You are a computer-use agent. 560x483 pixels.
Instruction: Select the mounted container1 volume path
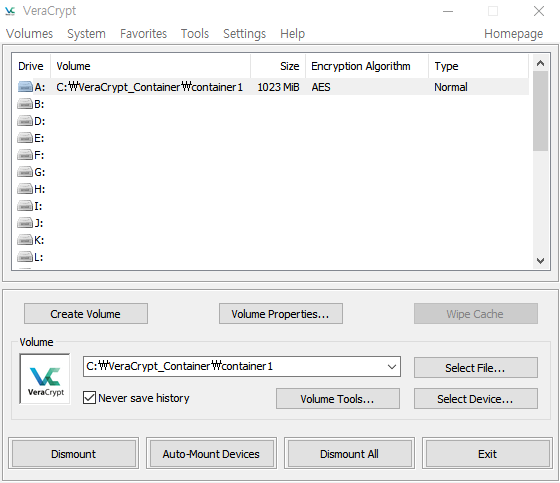point(150,87)
